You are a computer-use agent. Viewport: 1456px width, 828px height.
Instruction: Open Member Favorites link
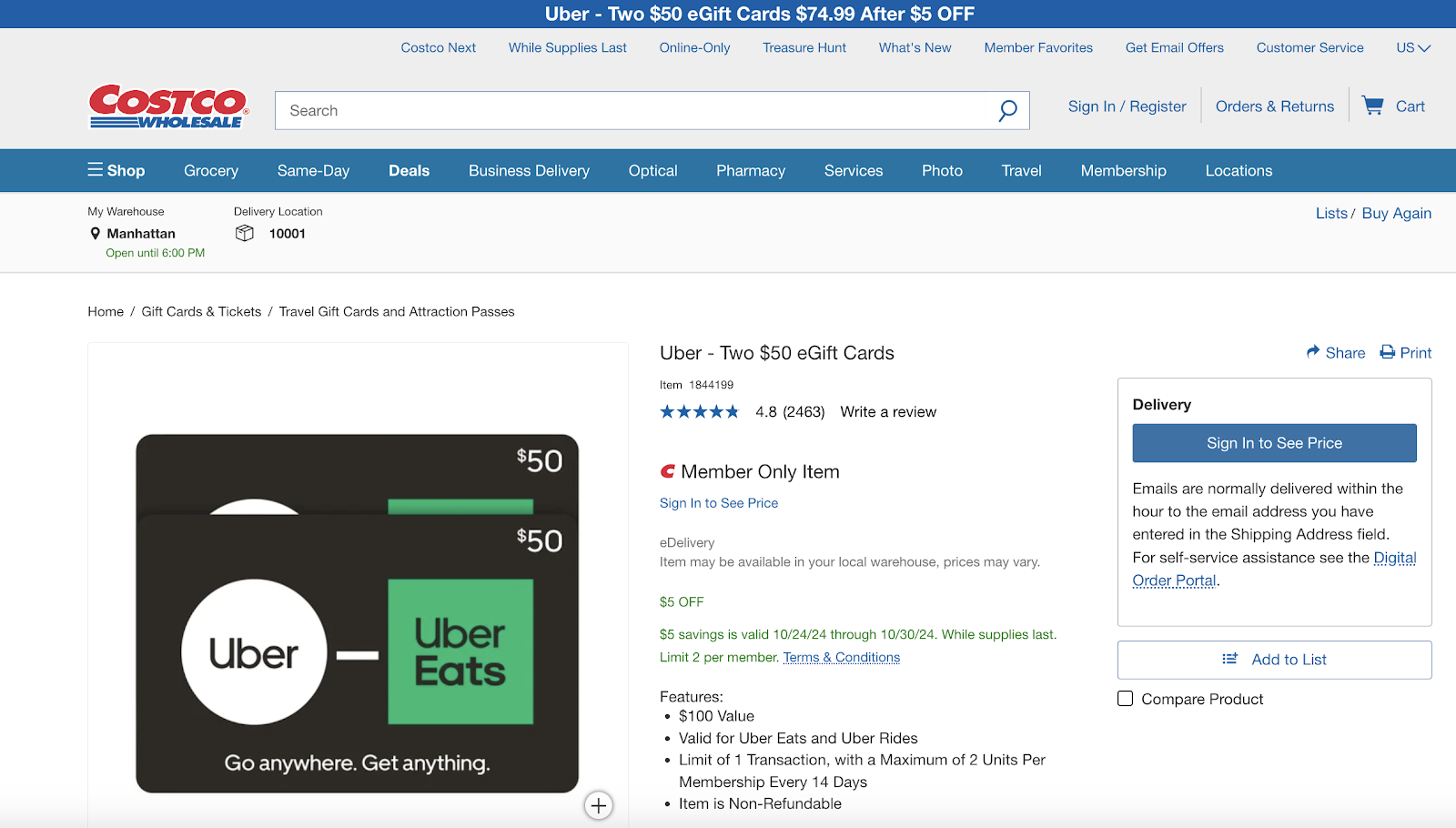point(1038,47)
